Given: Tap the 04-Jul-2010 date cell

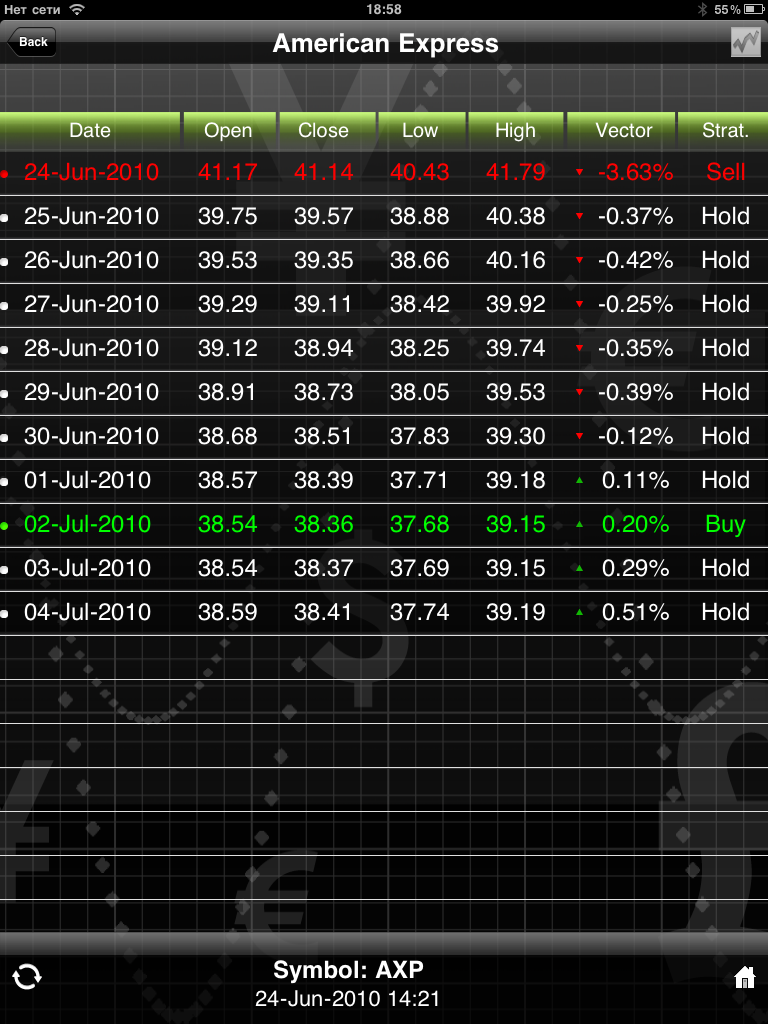Looking at the screenshot, I should [88, 612].
